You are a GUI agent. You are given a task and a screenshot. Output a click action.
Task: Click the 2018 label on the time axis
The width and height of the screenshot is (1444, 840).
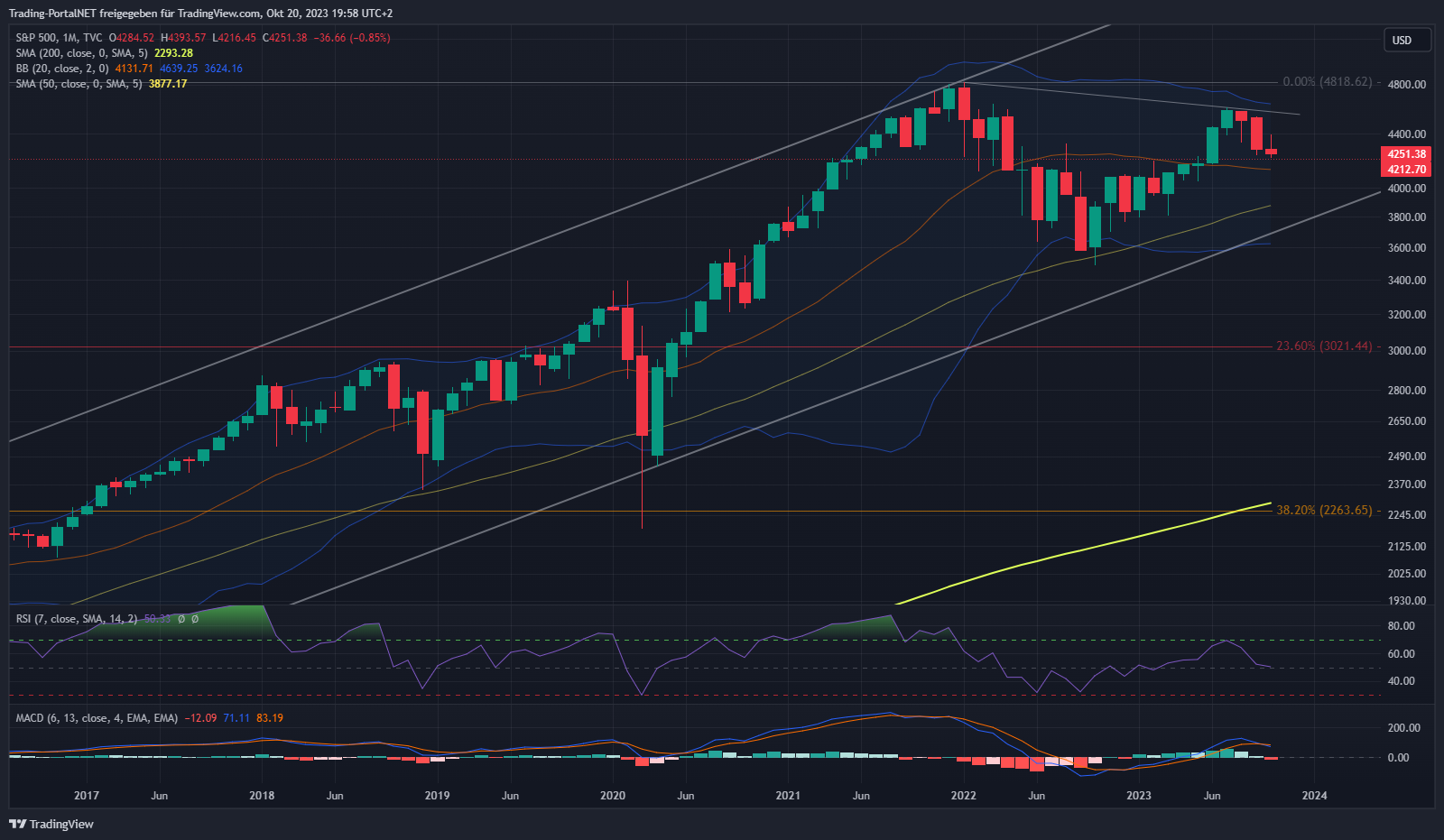[262, 796]
